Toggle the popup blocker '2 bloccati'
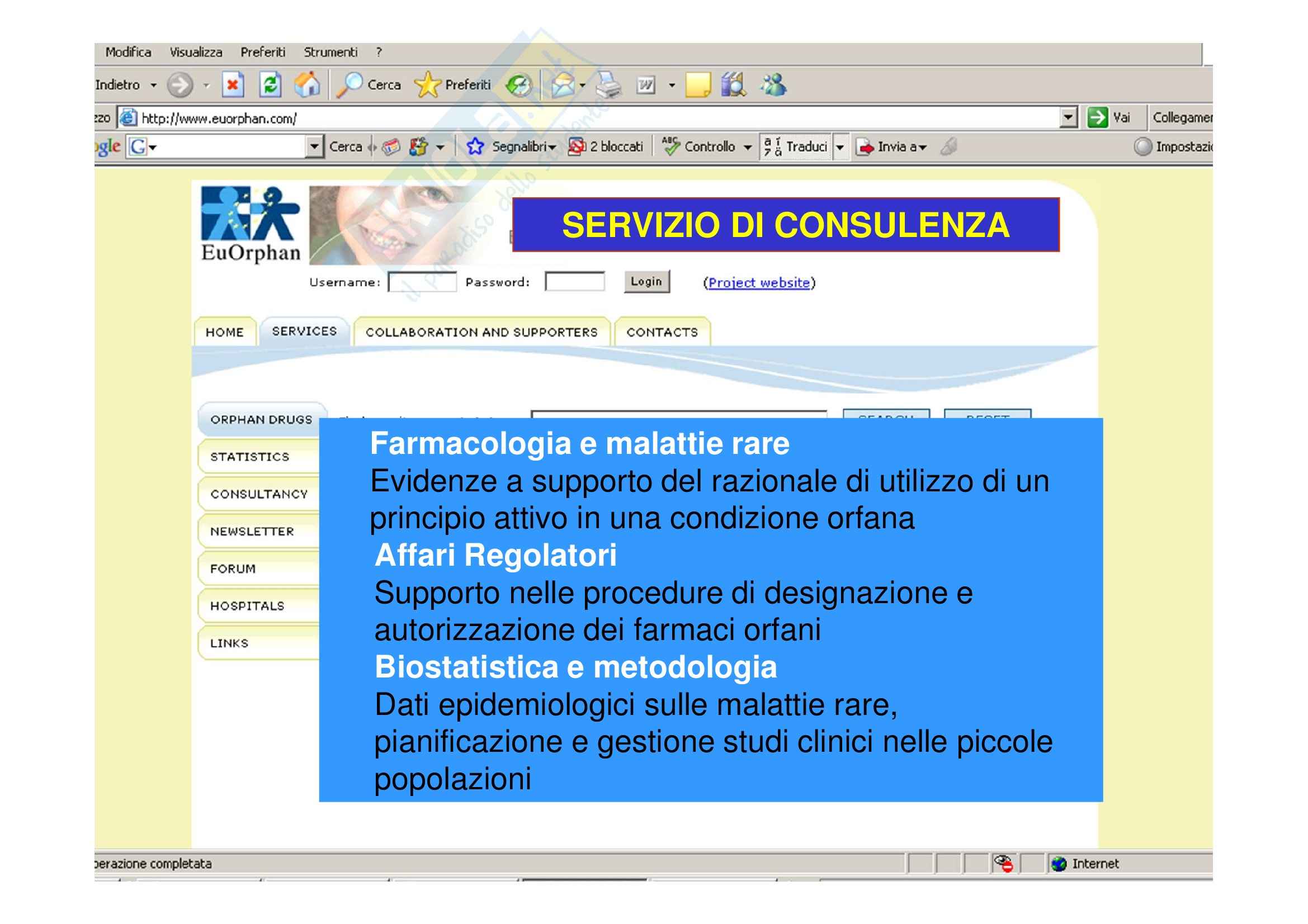 coord(606,147)
